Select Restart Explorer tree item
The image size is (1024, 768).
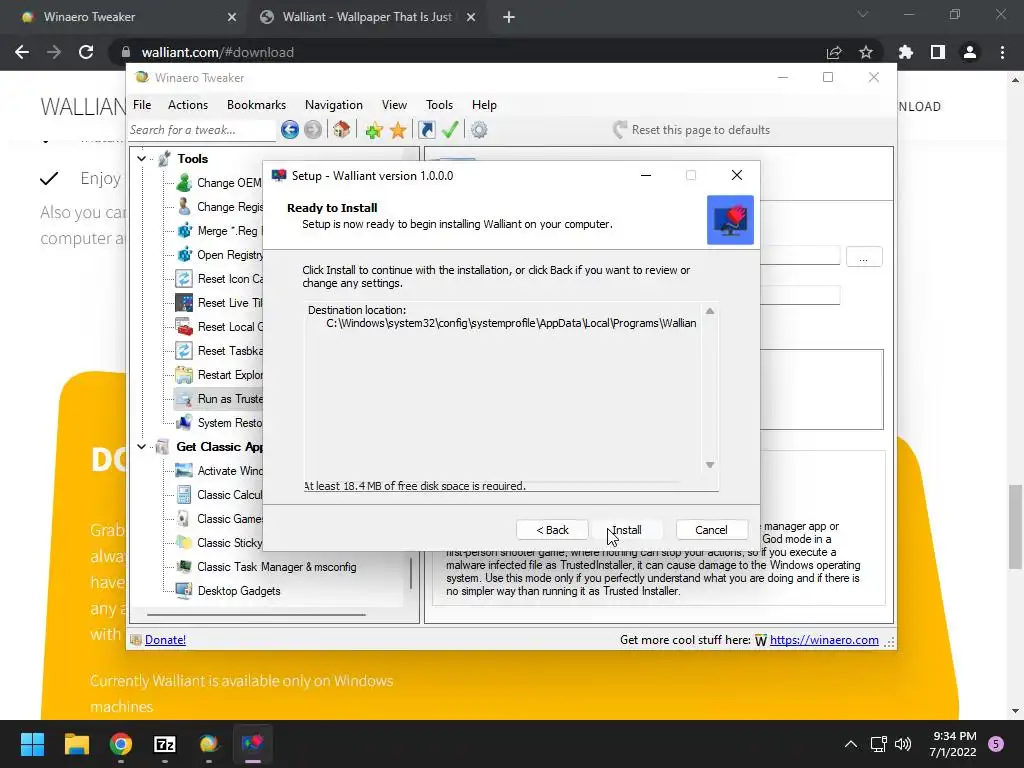tap(219, 375)
